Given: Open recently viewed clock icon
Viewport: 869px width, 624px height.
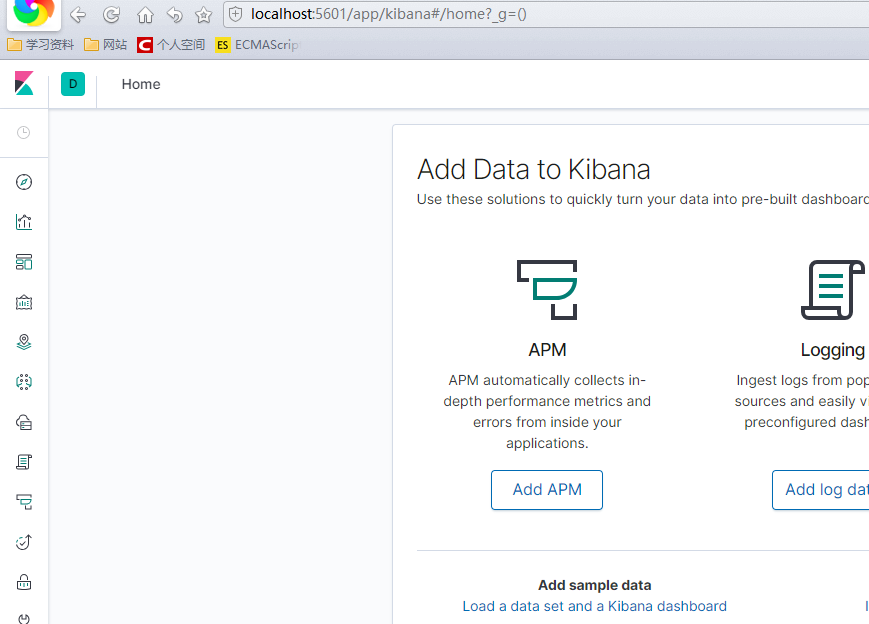Looking at the screenshot, I should pos(23,132).
